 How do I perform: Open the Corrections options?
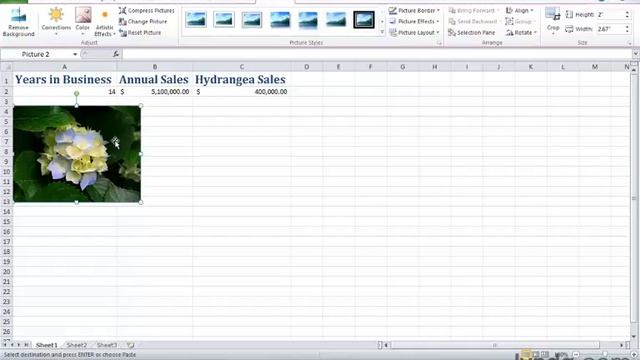(56, 21)
